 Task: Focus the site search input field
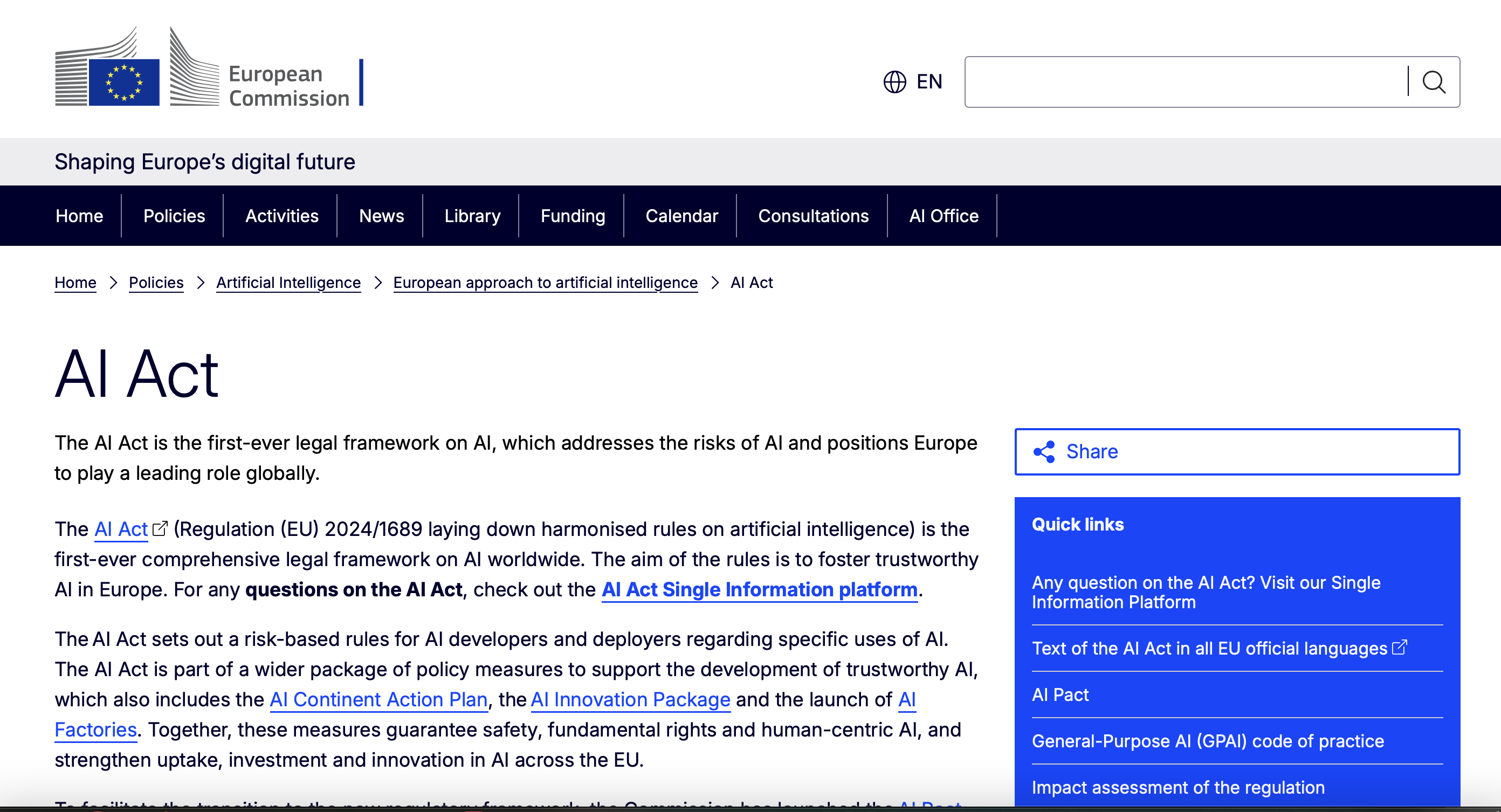click(x=1185, y=82)
